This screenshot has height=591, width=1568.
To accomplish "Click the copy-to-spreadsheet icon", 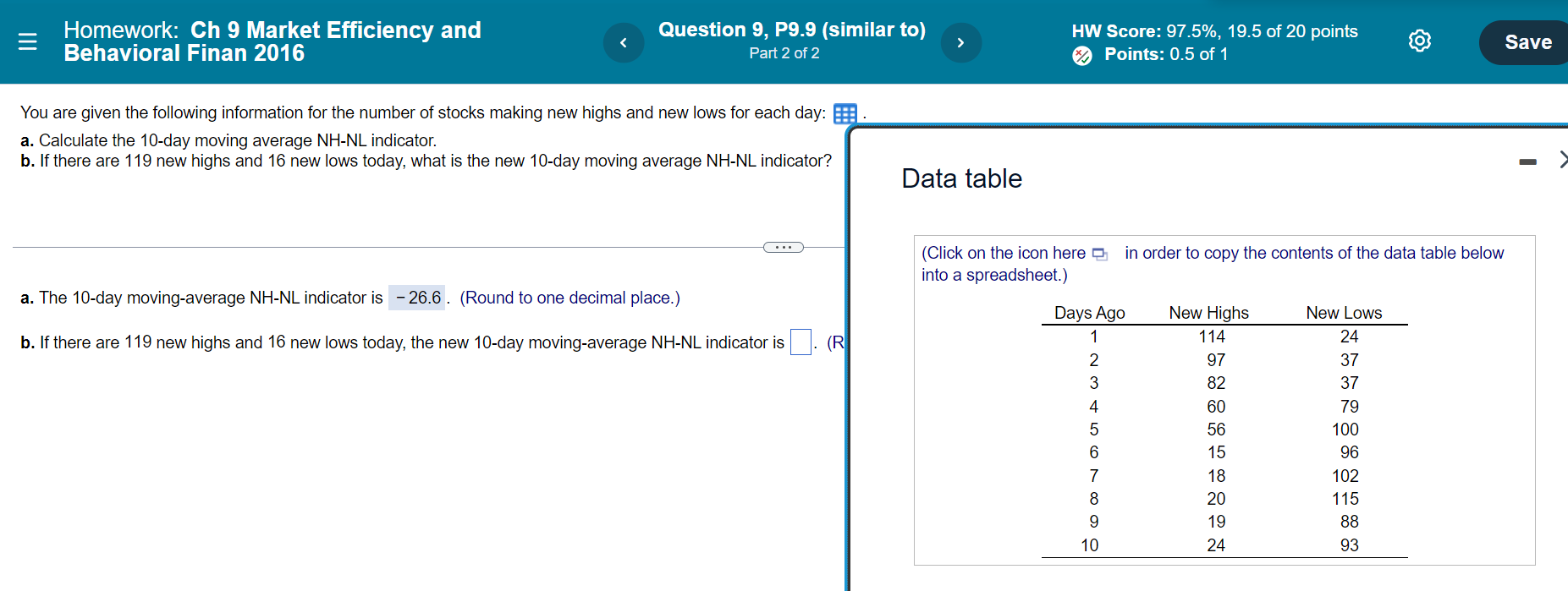I will 1099,254.
